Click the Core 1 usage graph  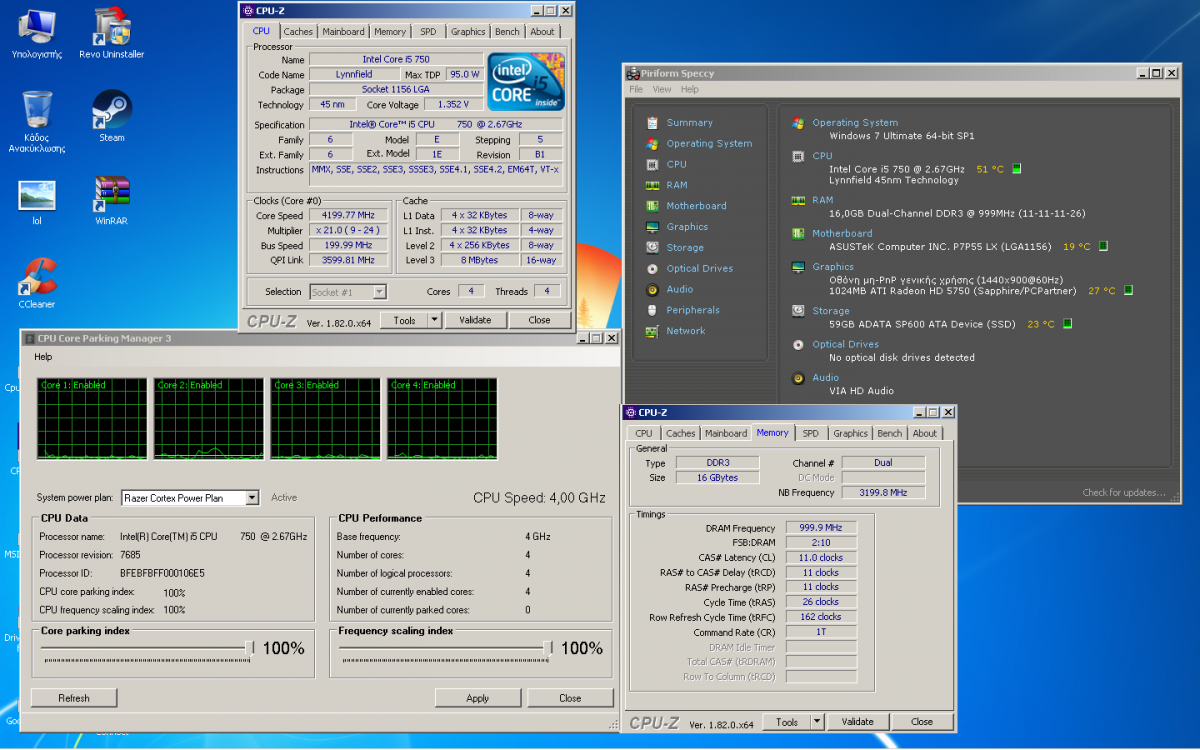[x=92, y=418]
